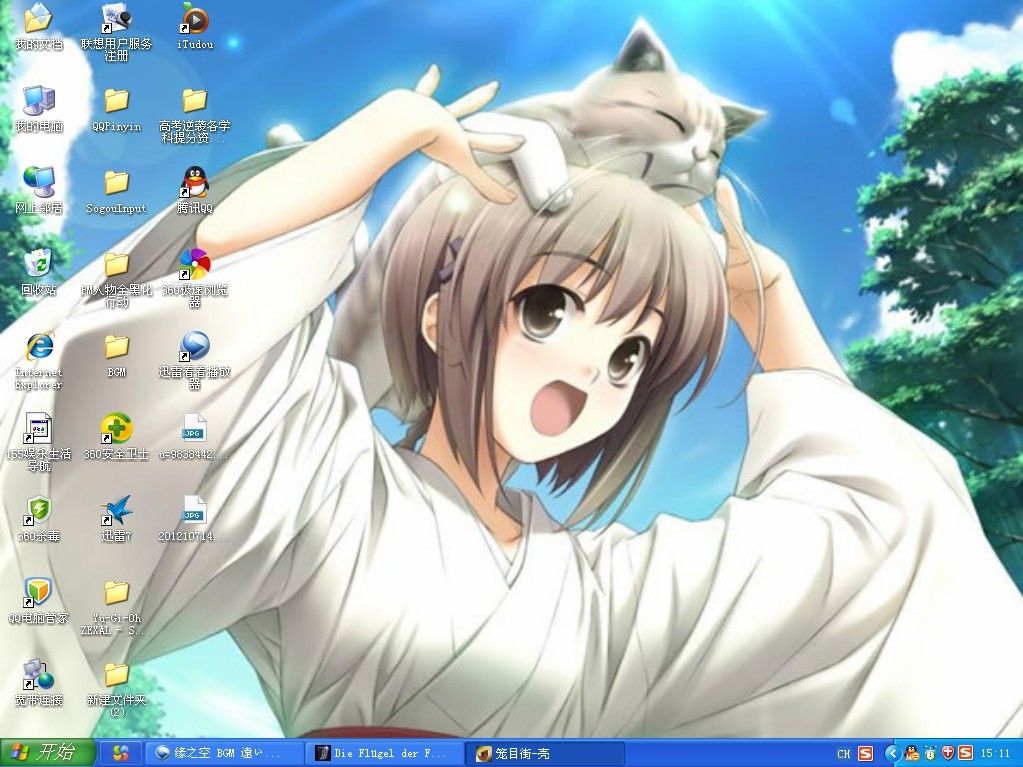Image resolution: width=1023 pixels, height=767 pixels.
Task: Click the 迅雷看看播放器 player shortcut
Action: [x=194, y=361]
